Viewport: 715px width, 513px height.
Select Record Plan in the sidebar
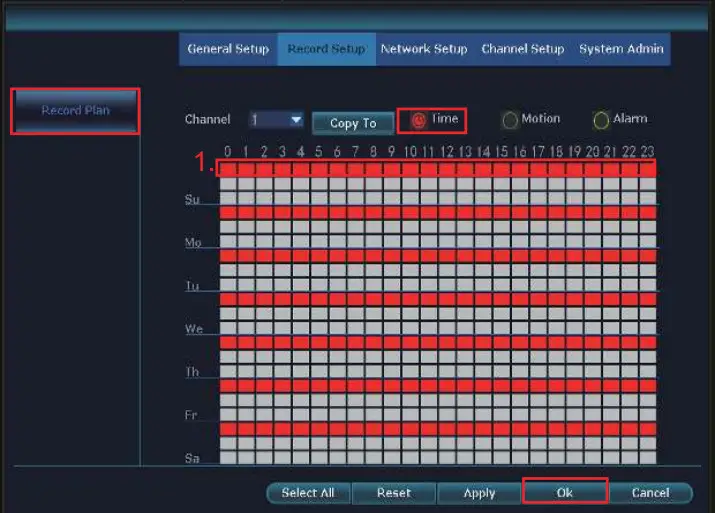pos(75,111)
